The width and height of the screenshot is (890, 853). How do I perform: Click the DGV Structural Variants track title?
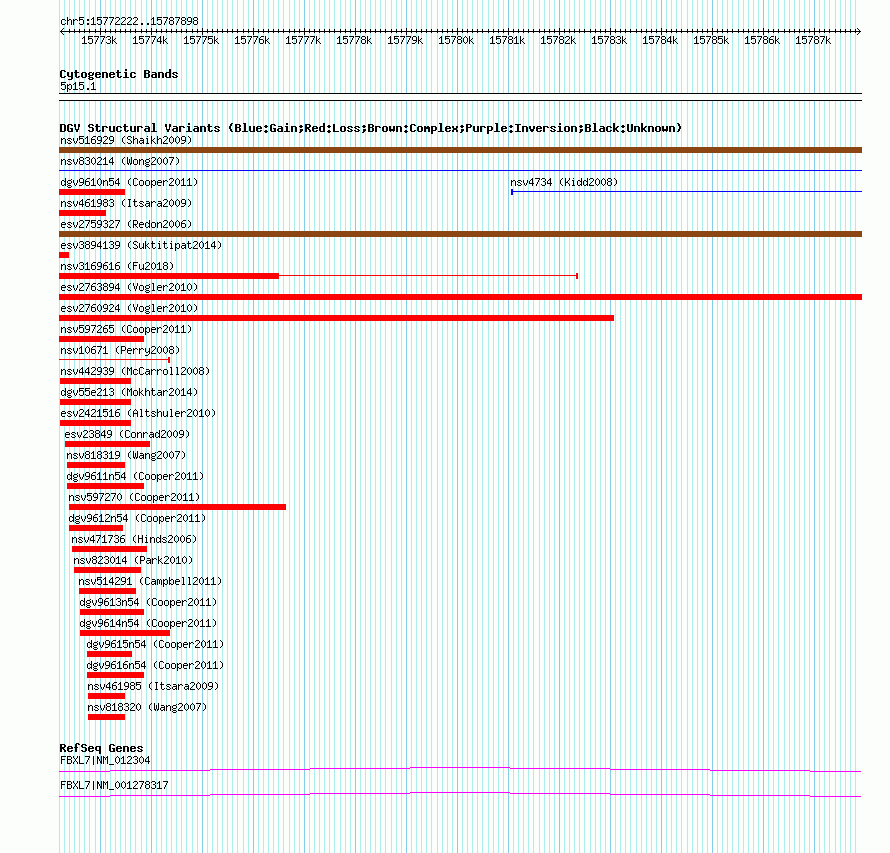[x=371, y=128]
